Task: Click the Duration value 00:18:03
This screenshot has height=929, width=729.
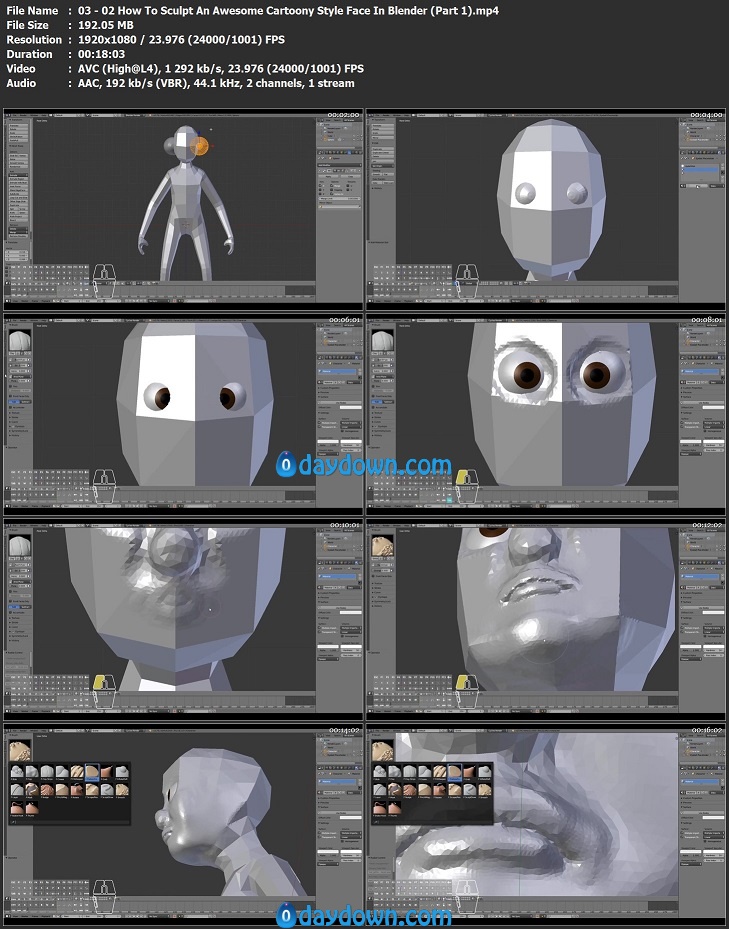Action: click(101, 54)
